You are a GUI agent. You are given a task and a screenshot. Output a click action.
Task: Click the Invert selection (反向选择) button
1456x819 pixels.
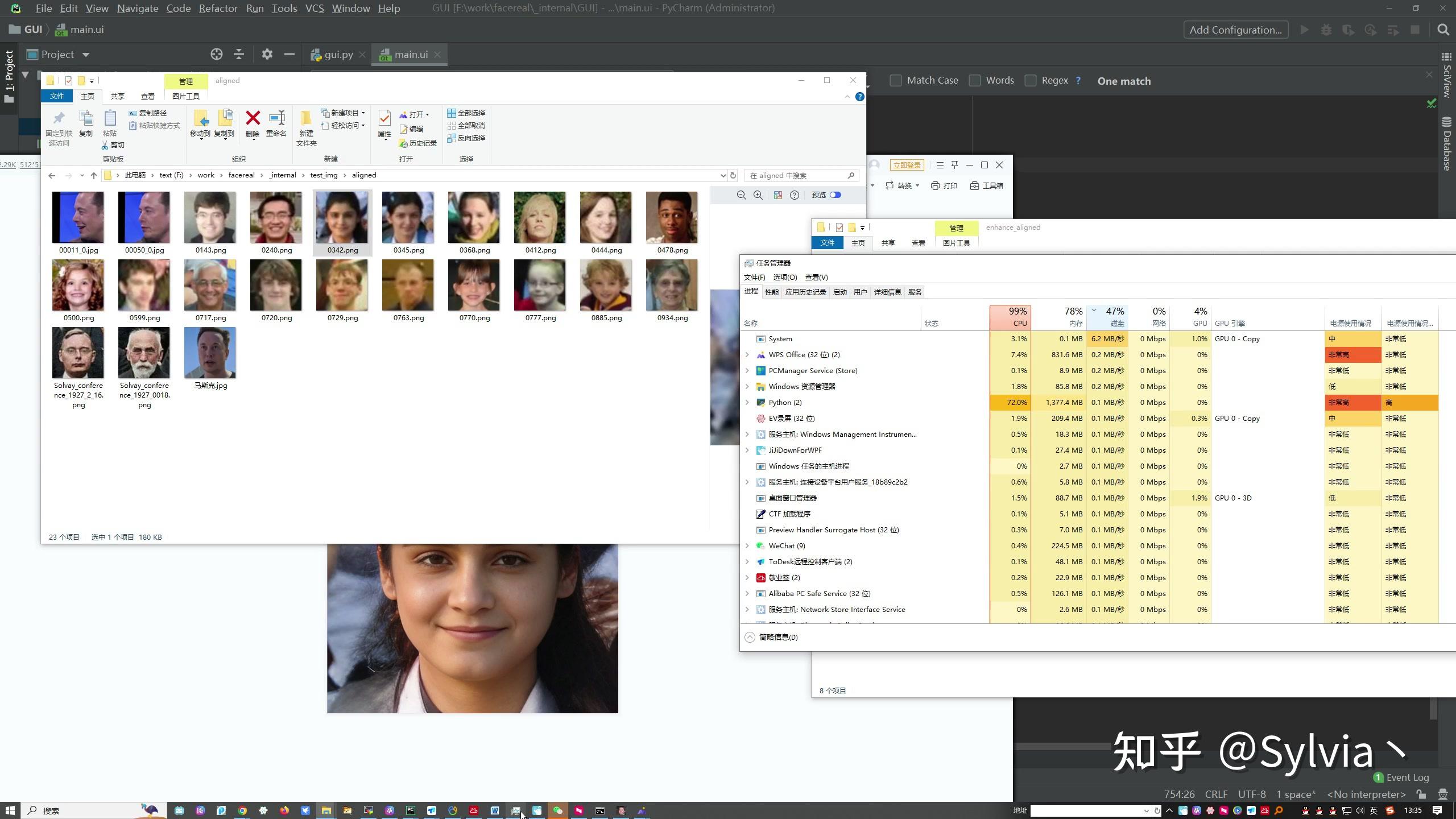(466, 138)
